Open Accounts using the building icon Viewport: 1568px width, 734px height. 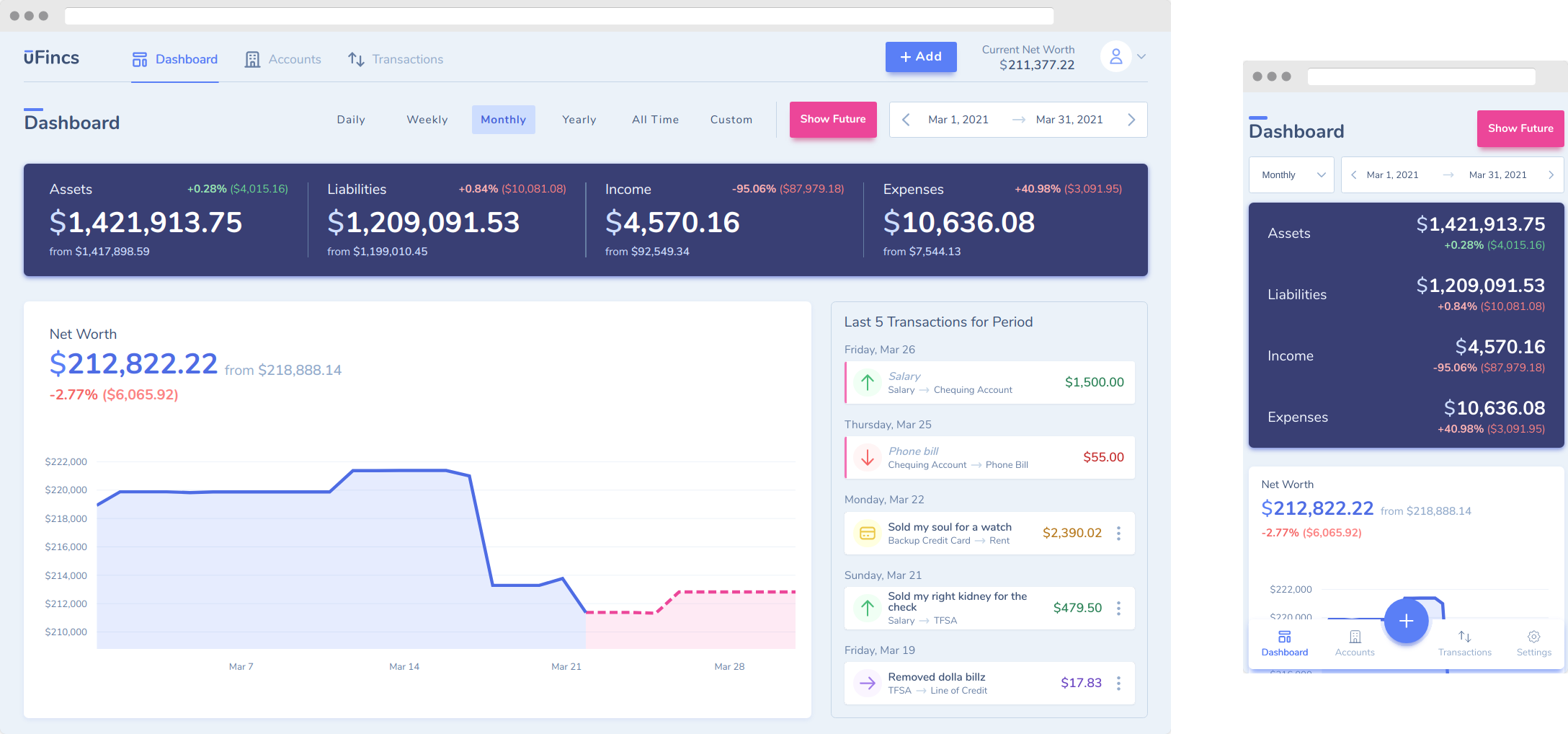pos(252,59)
